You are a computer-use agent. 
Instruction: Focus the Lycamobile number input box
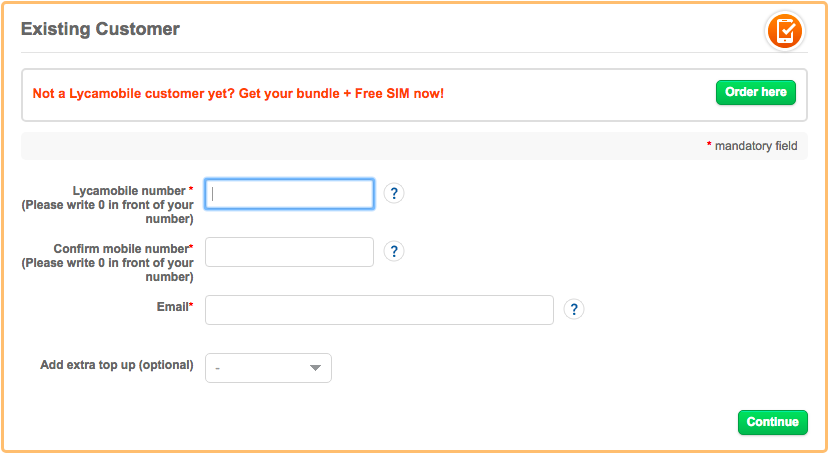click(289, 194)
